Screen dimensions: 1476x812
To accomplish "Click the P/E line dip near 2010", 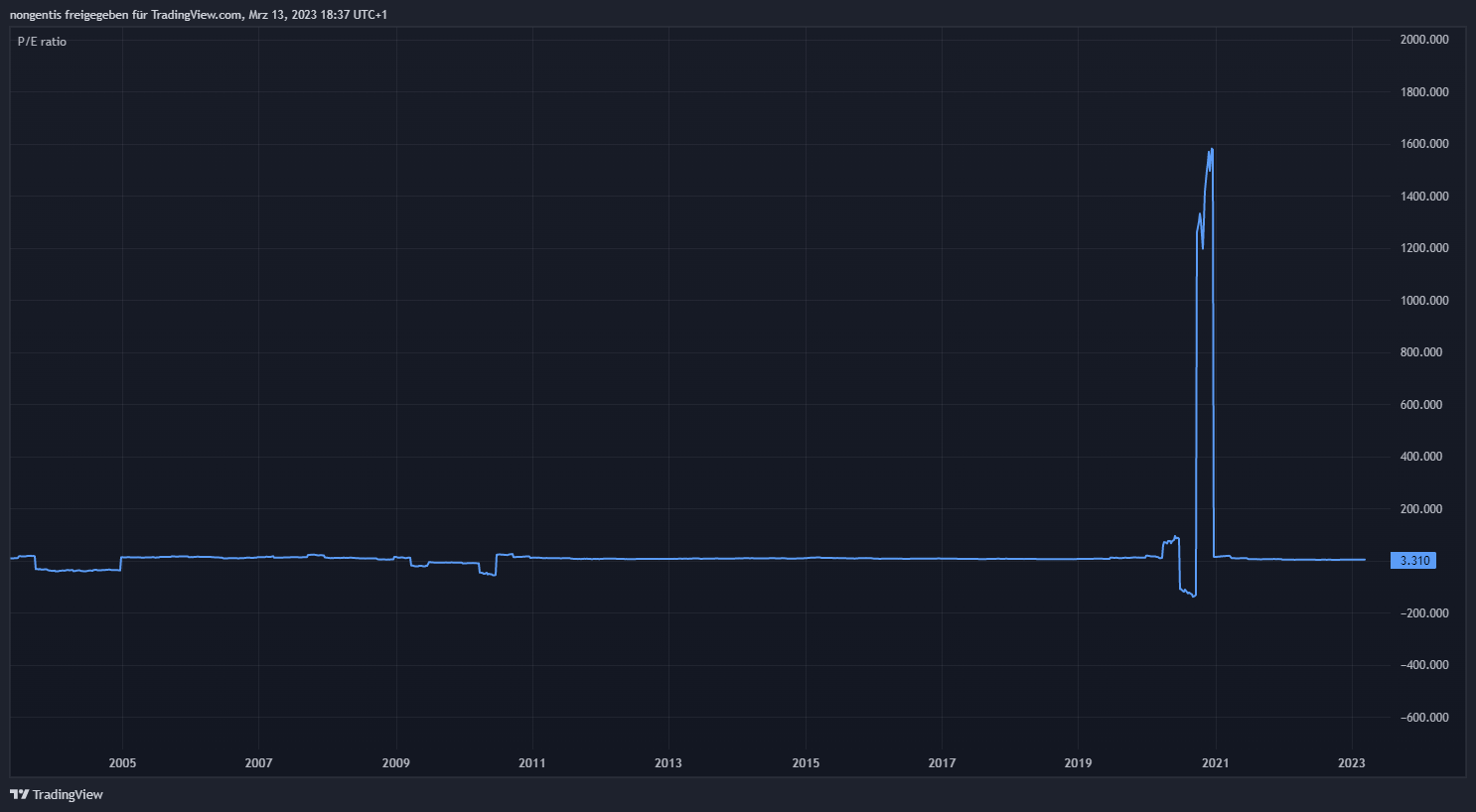I will [x=488, y=573].
